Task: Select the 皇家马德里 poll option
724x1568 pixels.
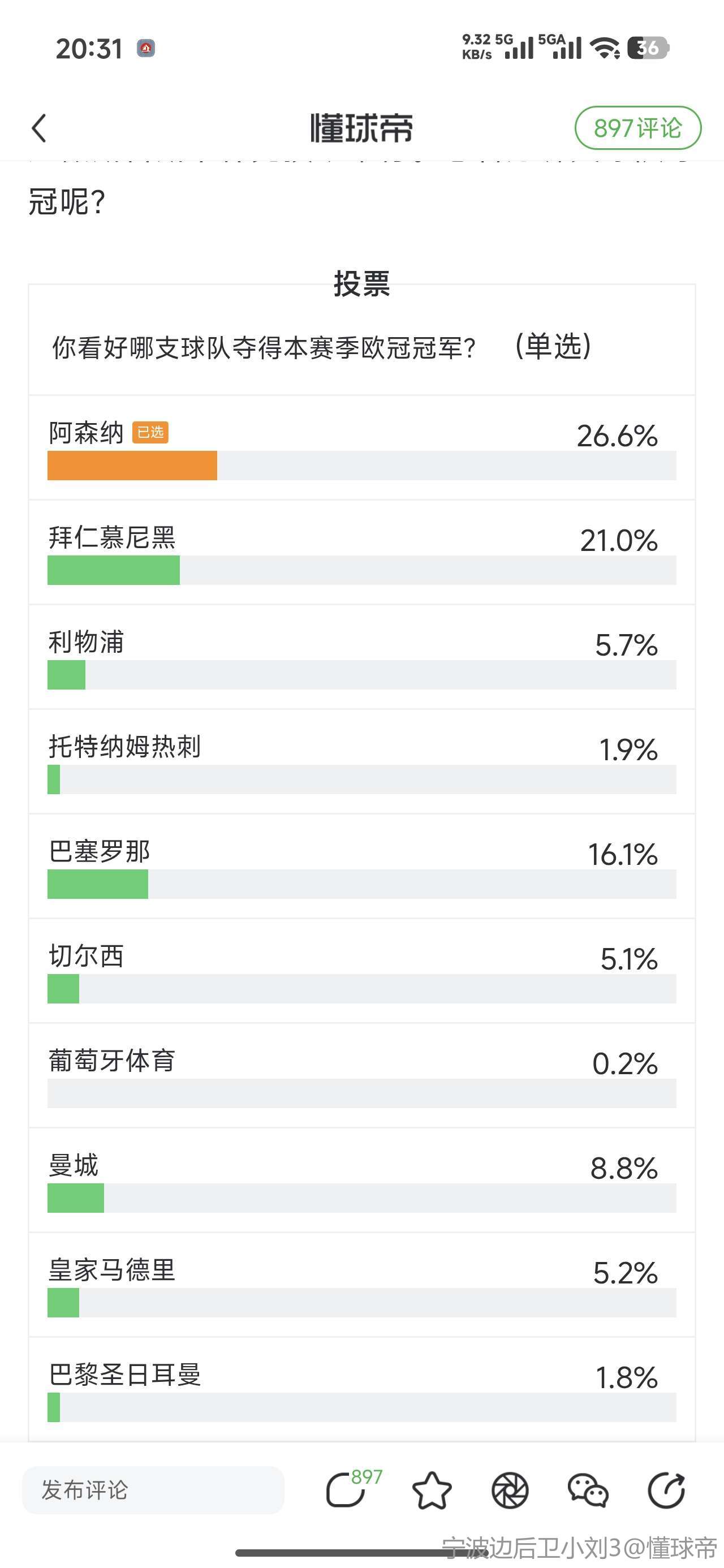Action: point(361,1286)
